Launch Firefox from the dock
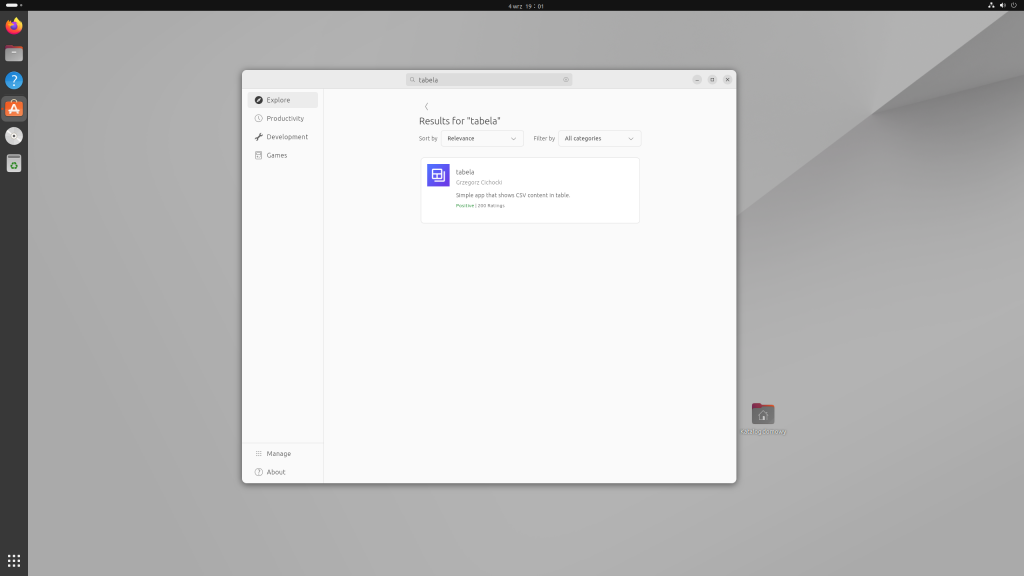Viewport: 1024px width, 576px height. [13, 26]
